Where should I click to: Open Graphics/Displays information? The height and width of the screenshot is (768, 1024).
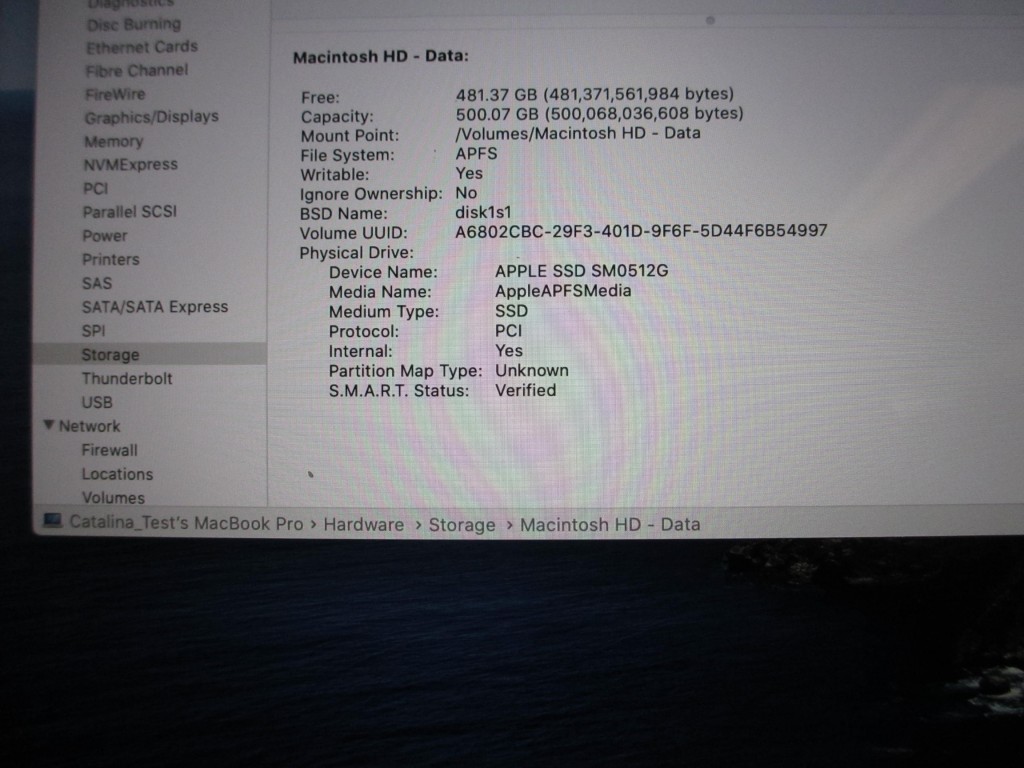152,118
